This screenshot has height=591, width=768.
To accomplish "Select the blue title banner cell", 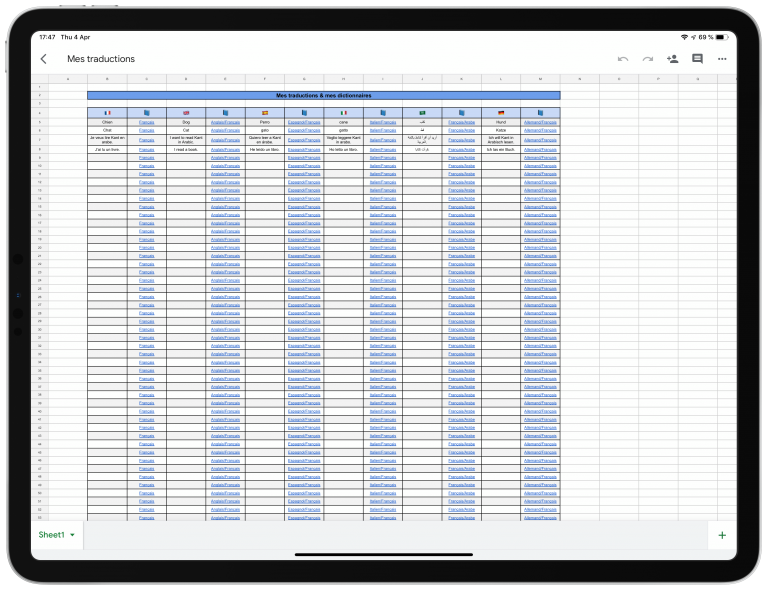I will [324, 95].
